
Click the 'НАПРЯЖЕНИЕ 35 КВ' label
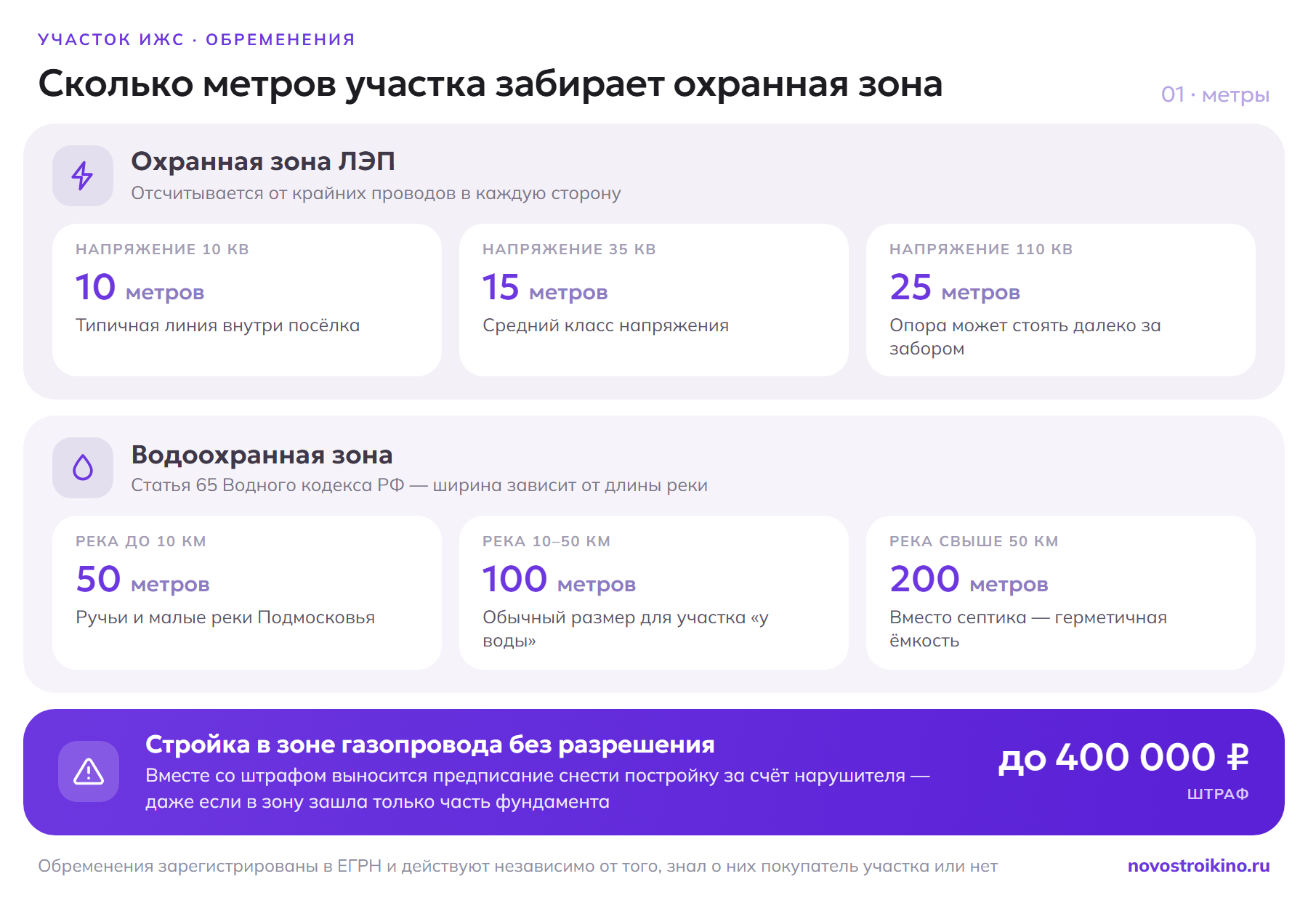pos(569,249)
